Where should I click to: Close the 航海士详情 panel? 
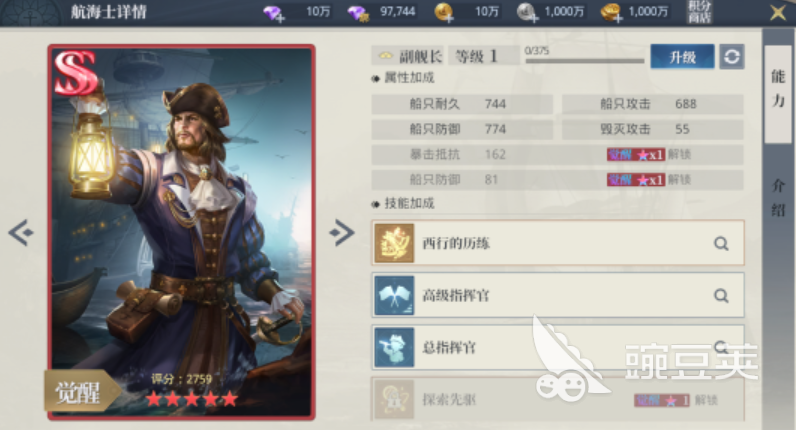[777, 13]
